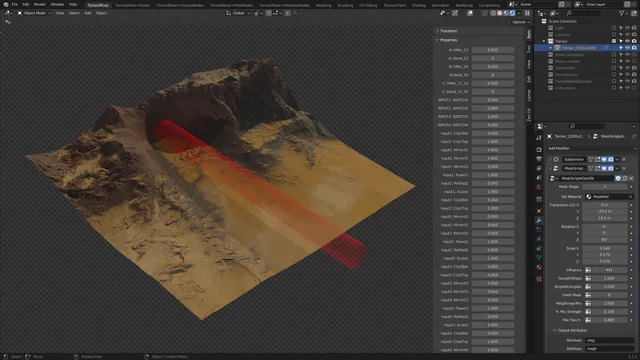This screenshot has height=360, width=640.
Task: Hide TerrainDunes collection with eye icon
Action: coord(627,75)
